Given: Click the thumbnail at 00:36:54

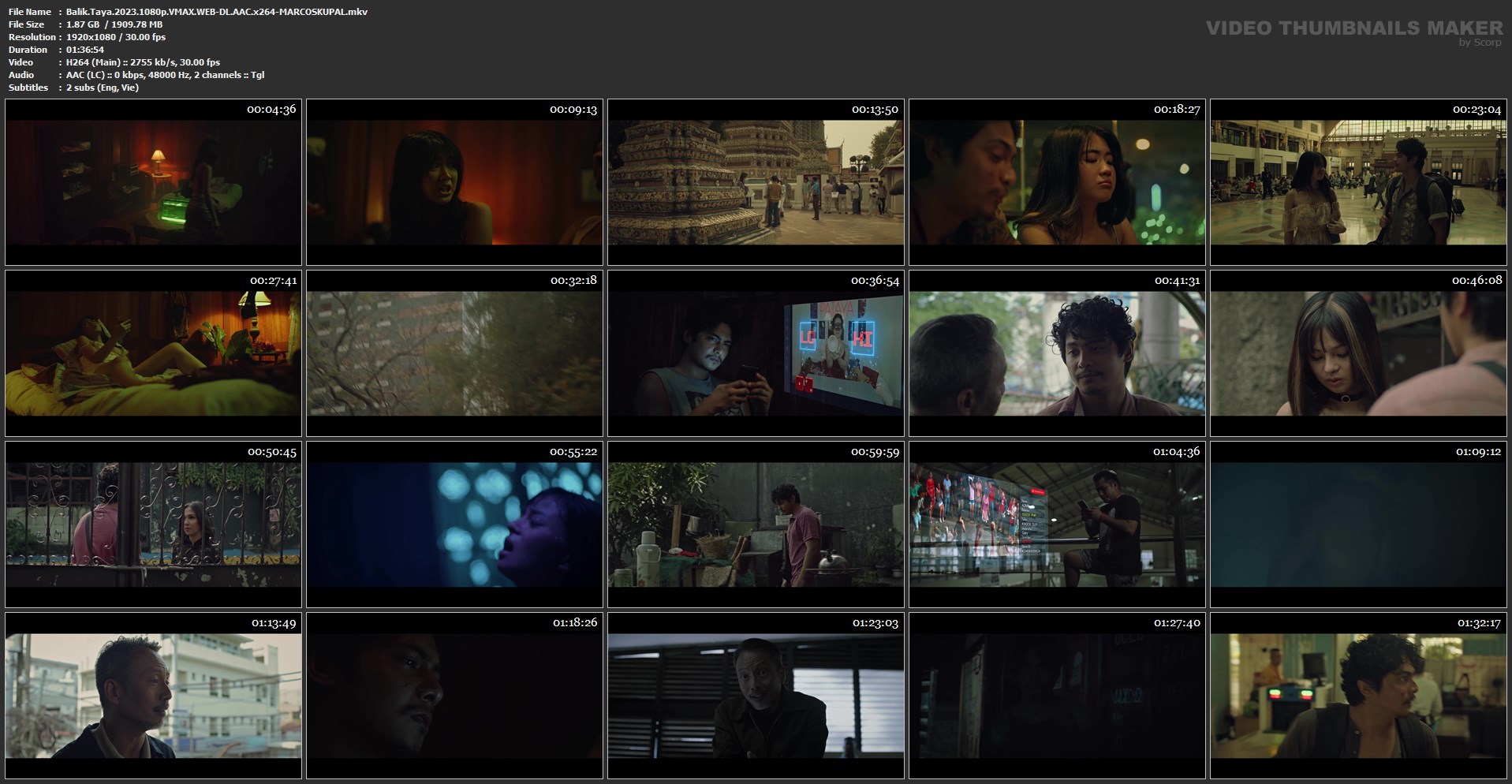Looking at the screenshot, I should click(756, 353).
